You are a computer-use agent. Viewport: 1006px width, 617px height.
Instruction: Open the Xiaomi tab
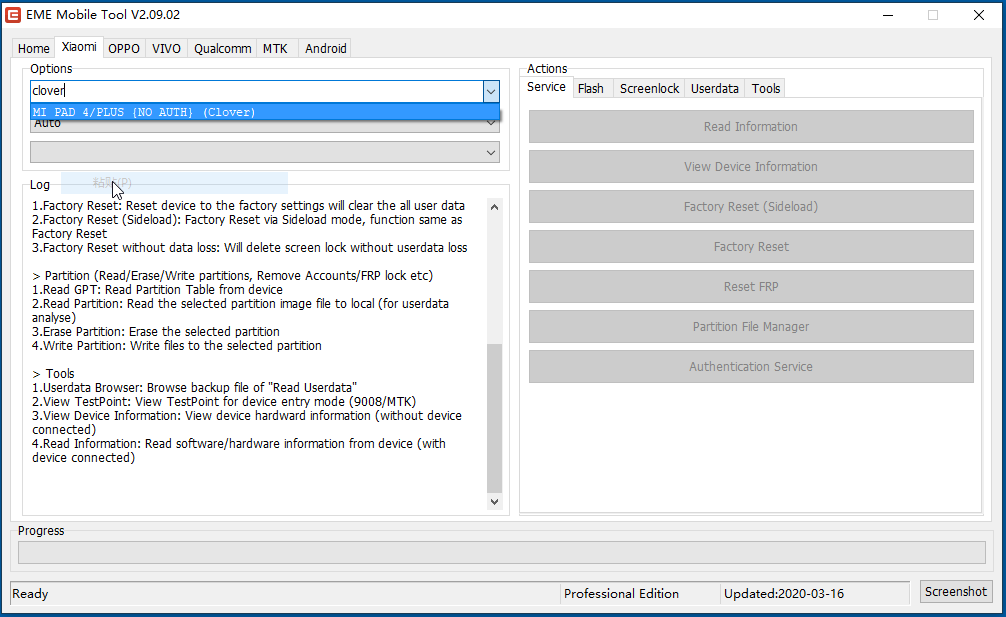pyautogui.click(x=79, y=47)
